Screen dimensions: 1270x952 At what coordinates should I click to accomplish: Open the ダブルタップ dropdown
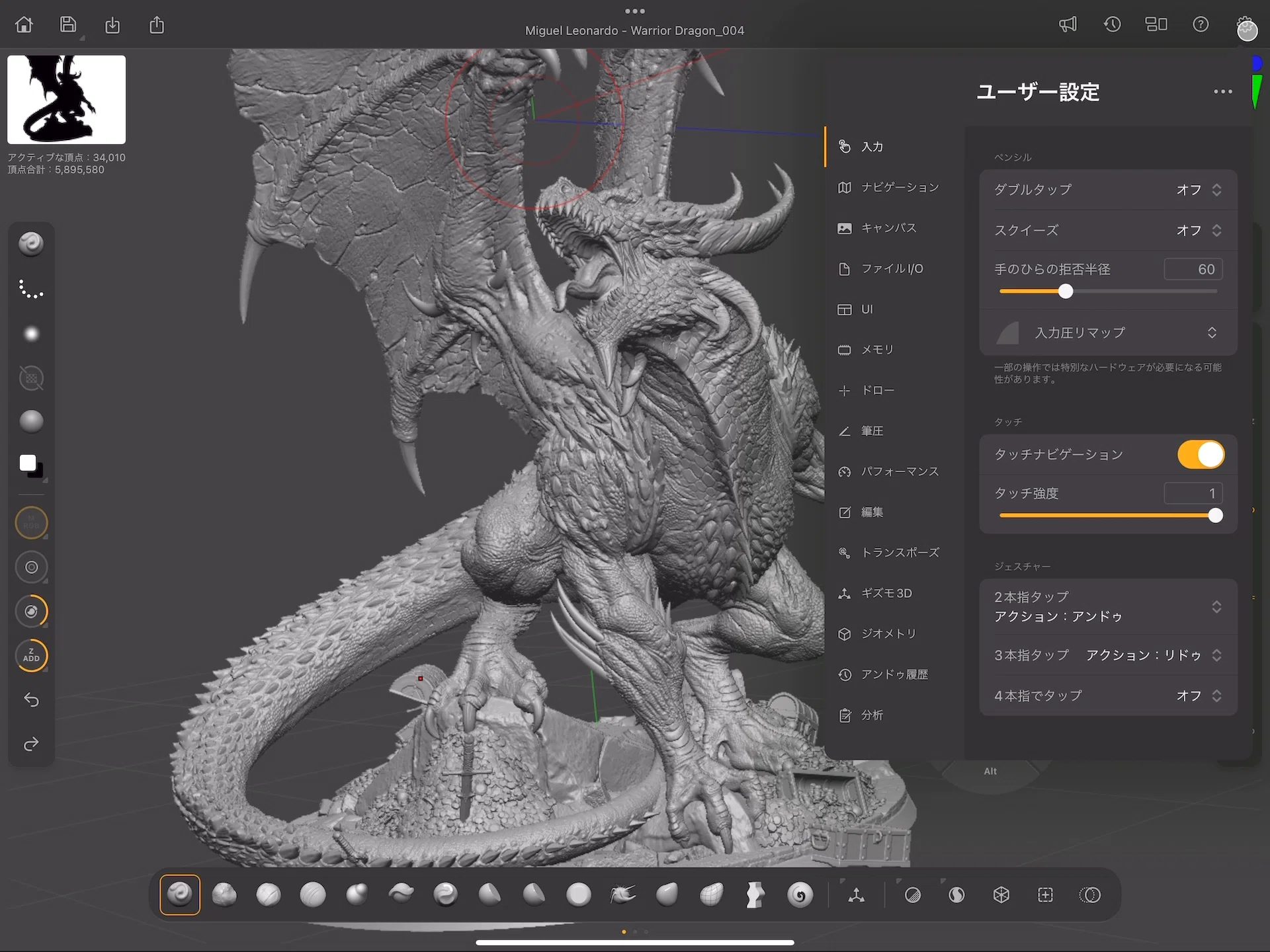click(x=1109, y=190)
